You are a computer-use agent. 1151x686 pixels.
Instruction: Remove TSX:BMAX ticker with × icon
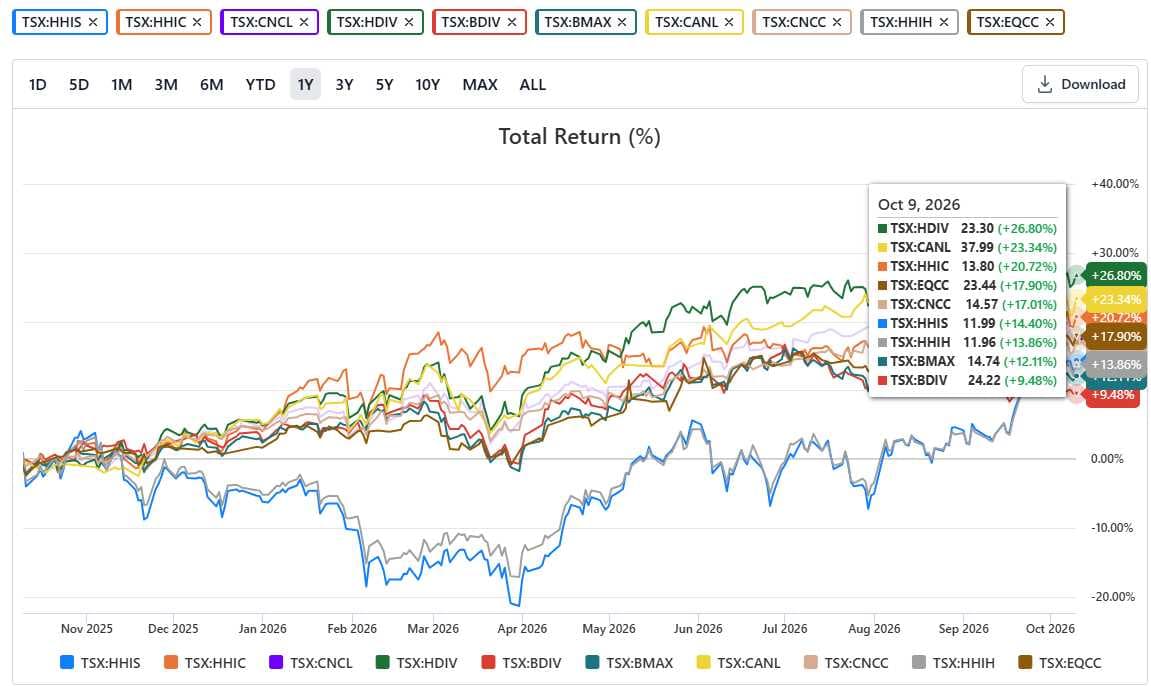coord(622,23)
